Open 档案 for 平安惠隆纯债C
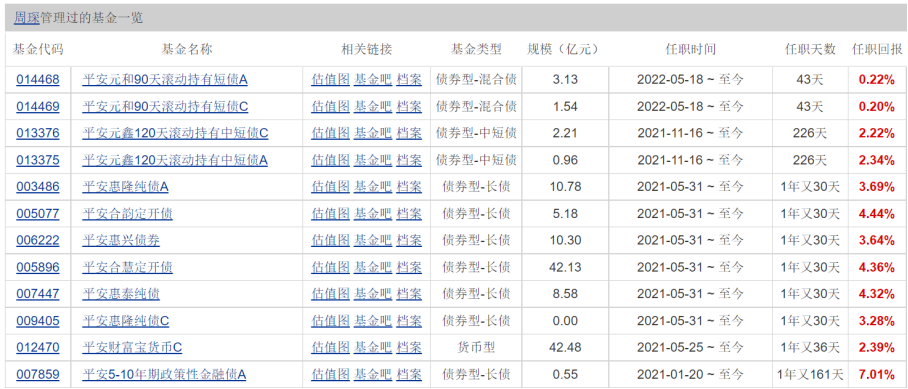This screenshot has height=389, width=908. pos(409,321)
